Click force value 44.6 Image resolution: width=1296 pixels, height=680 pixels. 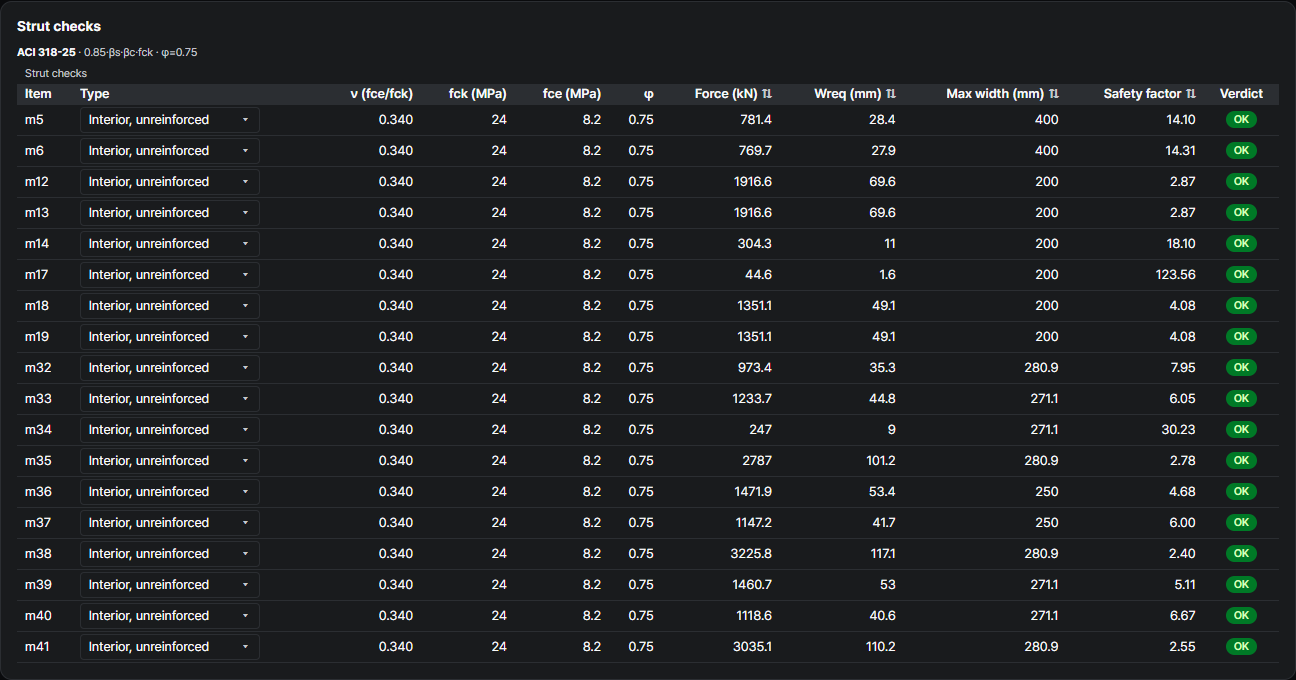758,275
